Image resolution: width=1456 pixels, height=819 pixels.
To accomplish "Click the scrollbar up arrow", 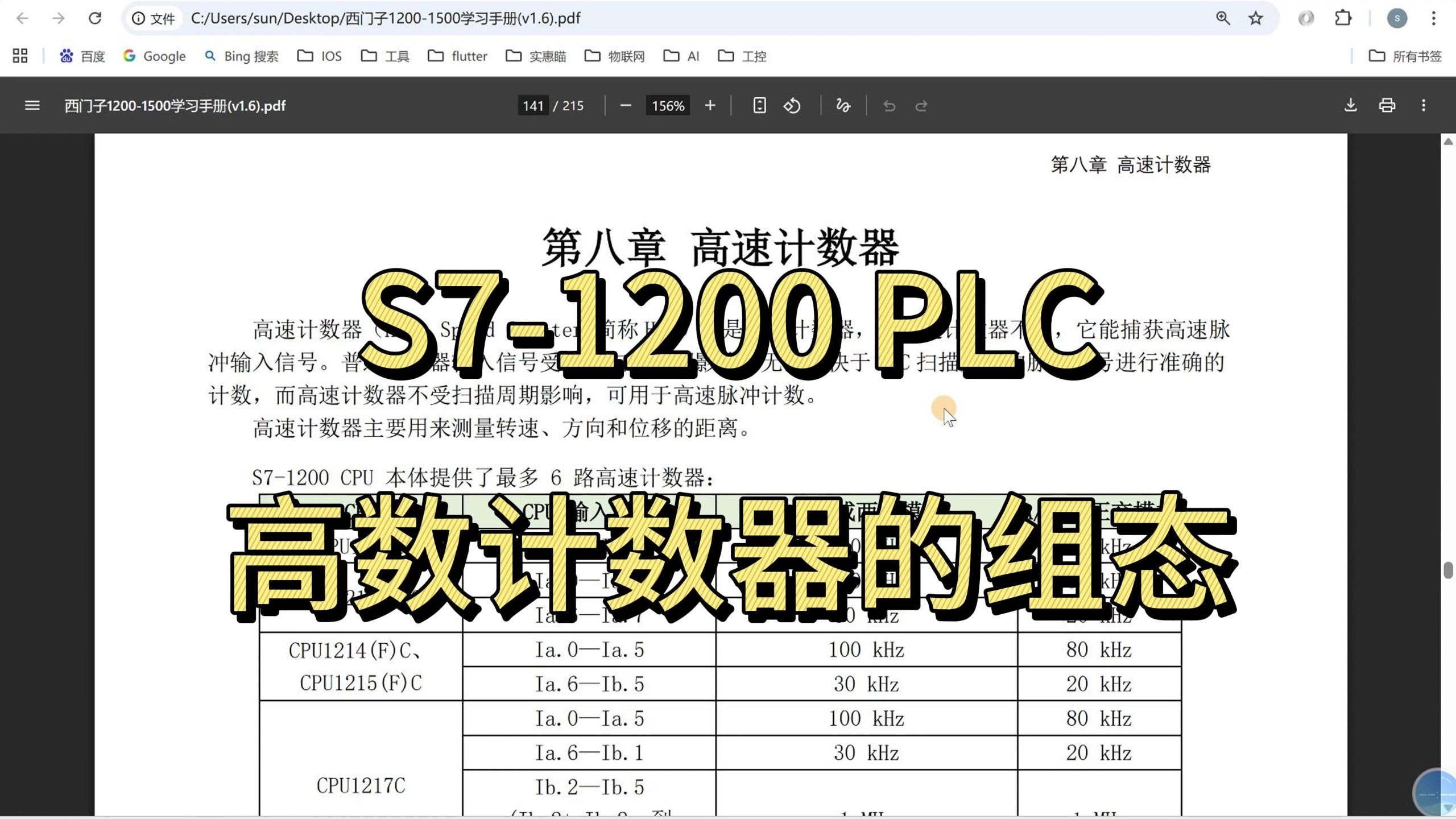I will click(1448, 141).
